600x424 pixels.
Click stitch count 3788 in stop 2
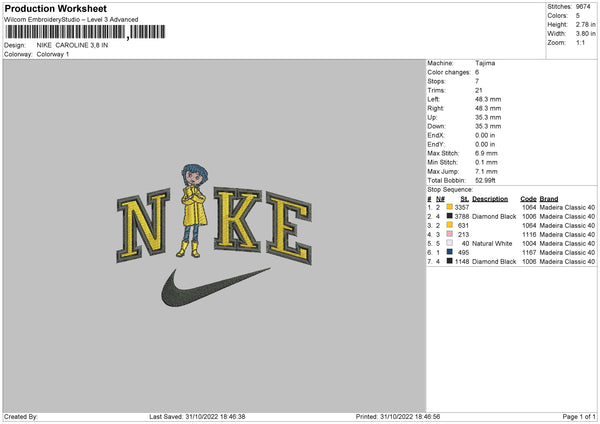point(462,217)
